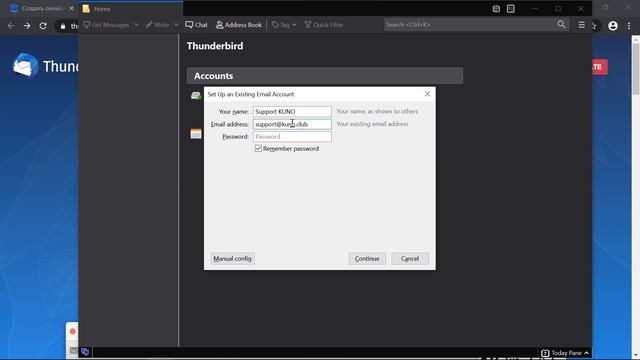Click the Today Pane arrow
Viewport: 640px width, 360px height.
tap(587, 353)
